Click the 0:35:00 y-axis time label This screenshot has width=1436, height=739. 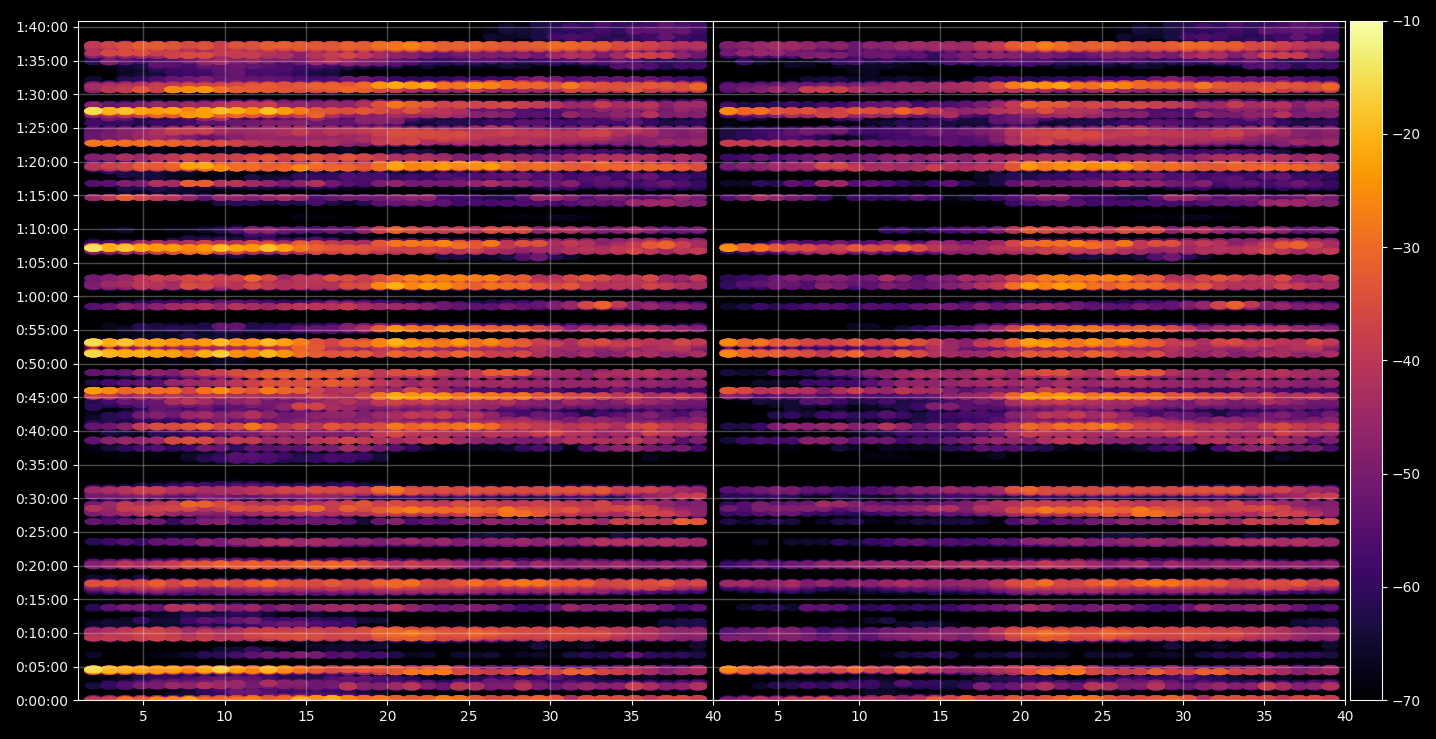(x=42, y=465)
